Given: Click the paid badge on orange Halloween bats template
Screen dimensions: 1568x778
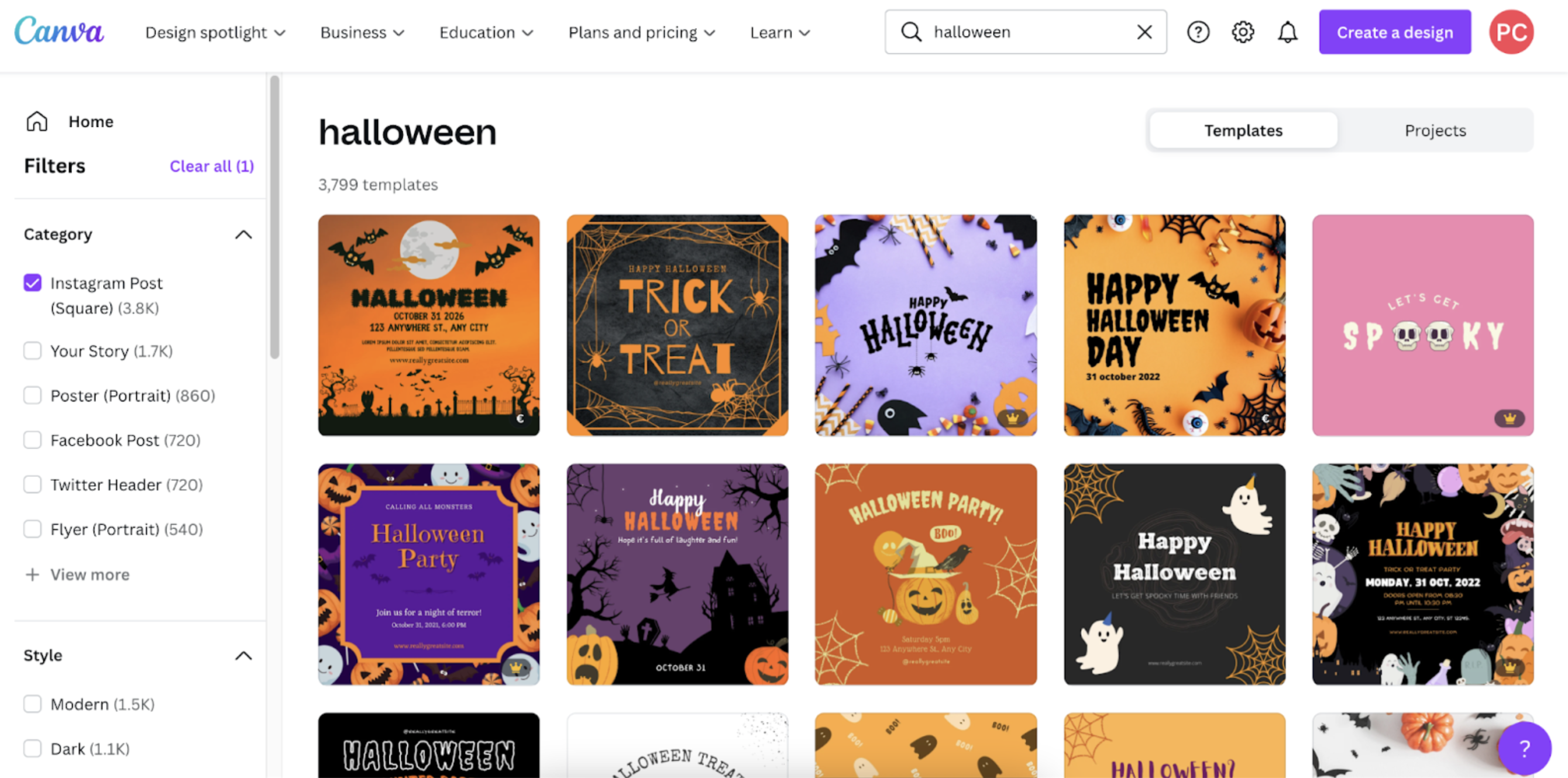Looking at the screenshot, I should click(x=521, y=418).
